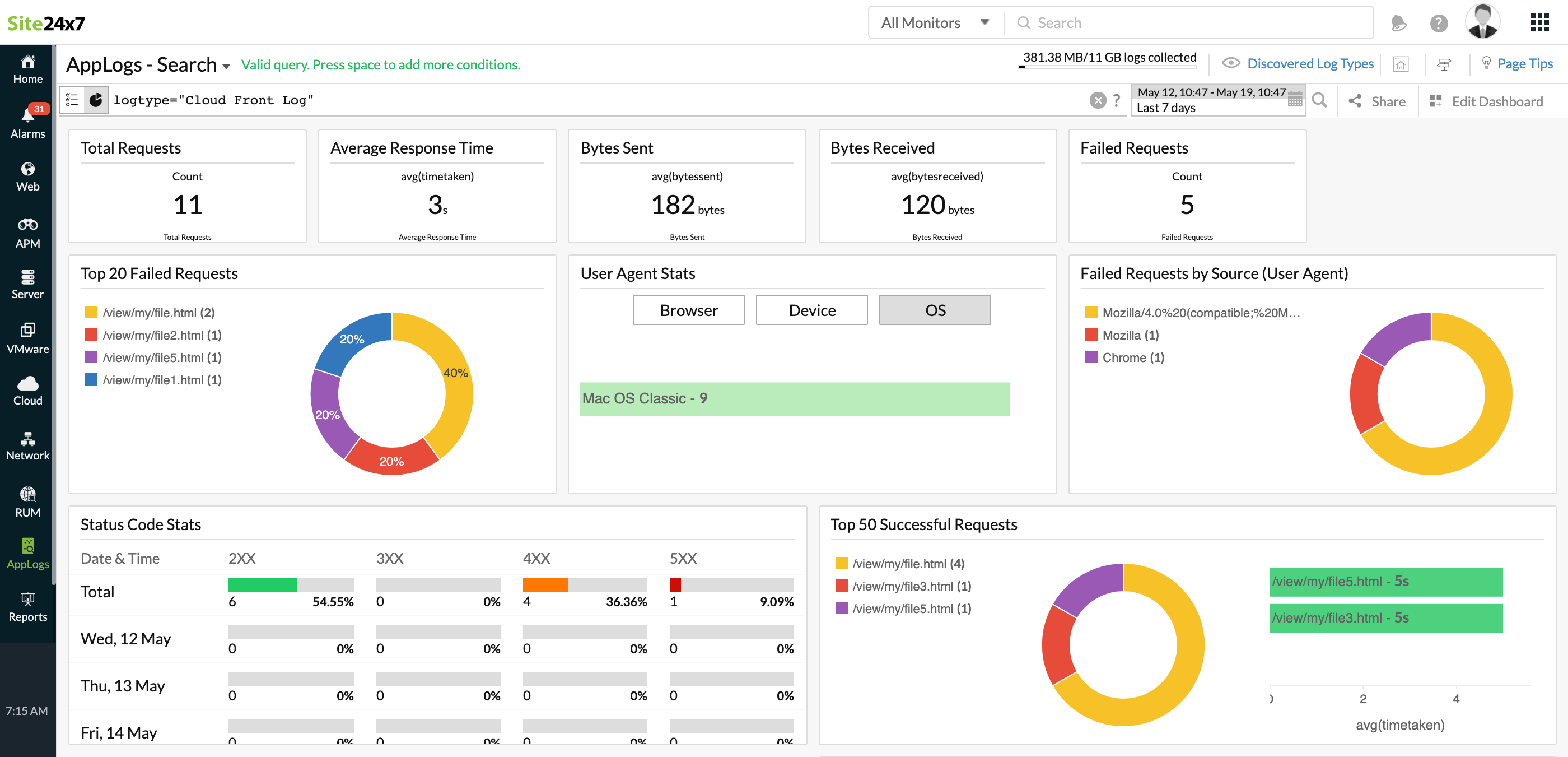Click the Device toggle in User Agent Stats
Viewport: 1568px width, 757px height.
pyautogui.click(x=811, y=309)
